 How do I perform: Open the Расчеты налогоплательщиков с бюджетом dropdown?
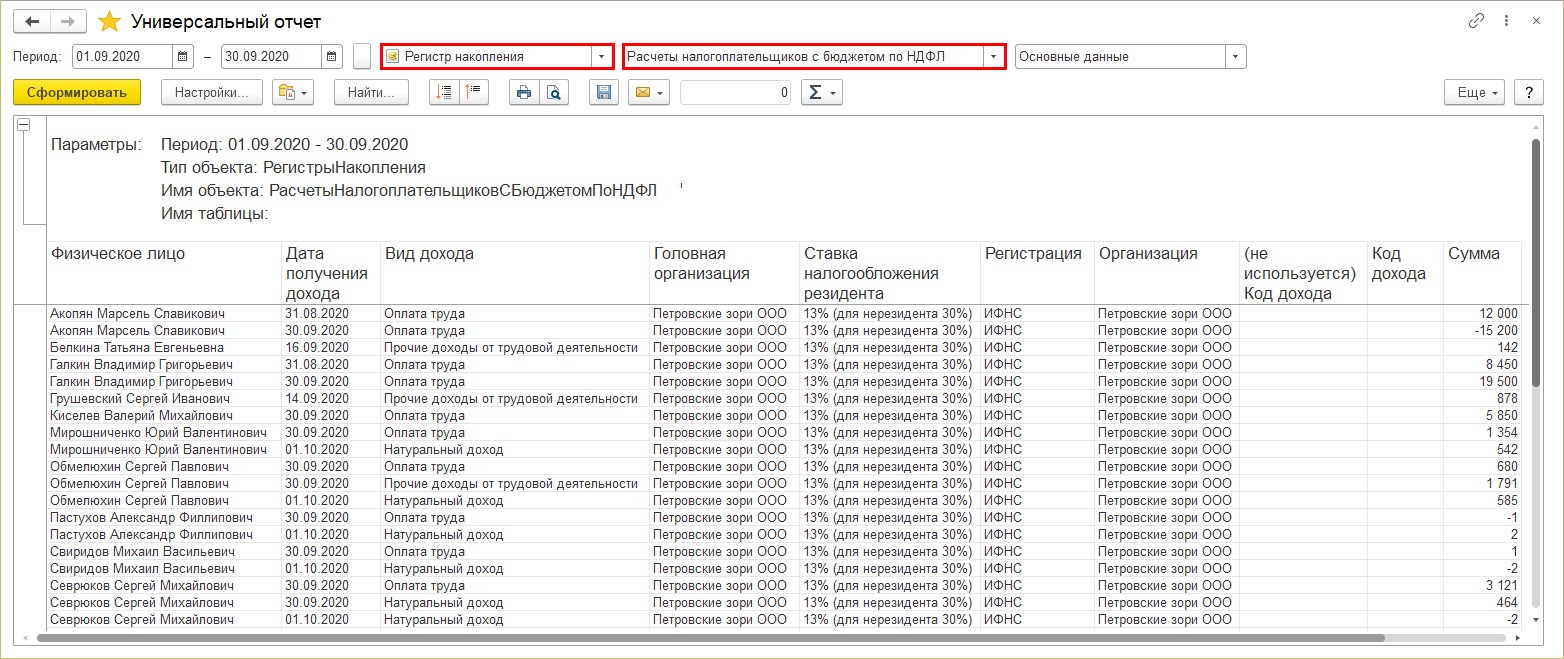(x=993, y=56)
